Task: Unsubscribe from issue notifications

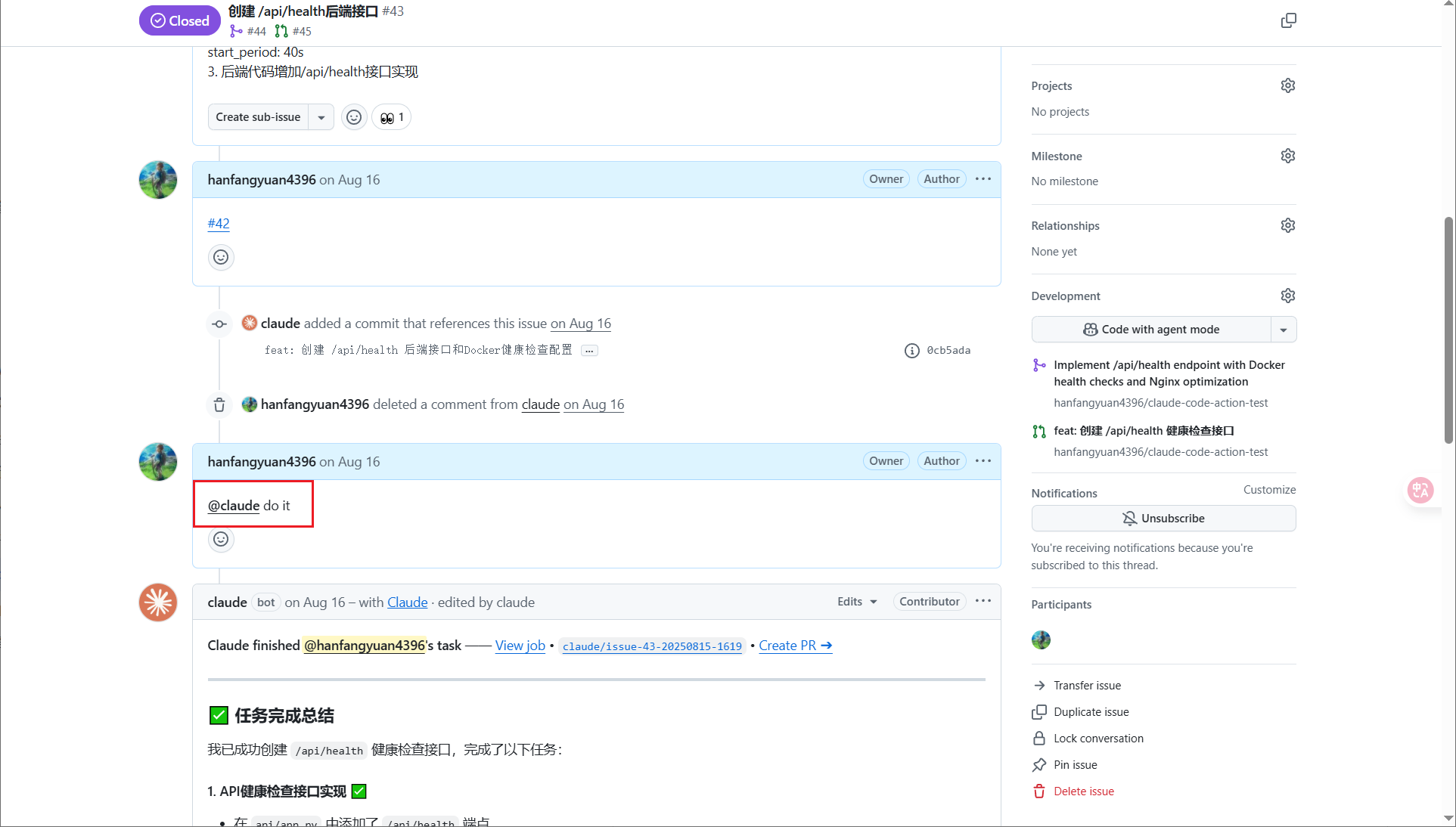Action: click(1163, 519)
